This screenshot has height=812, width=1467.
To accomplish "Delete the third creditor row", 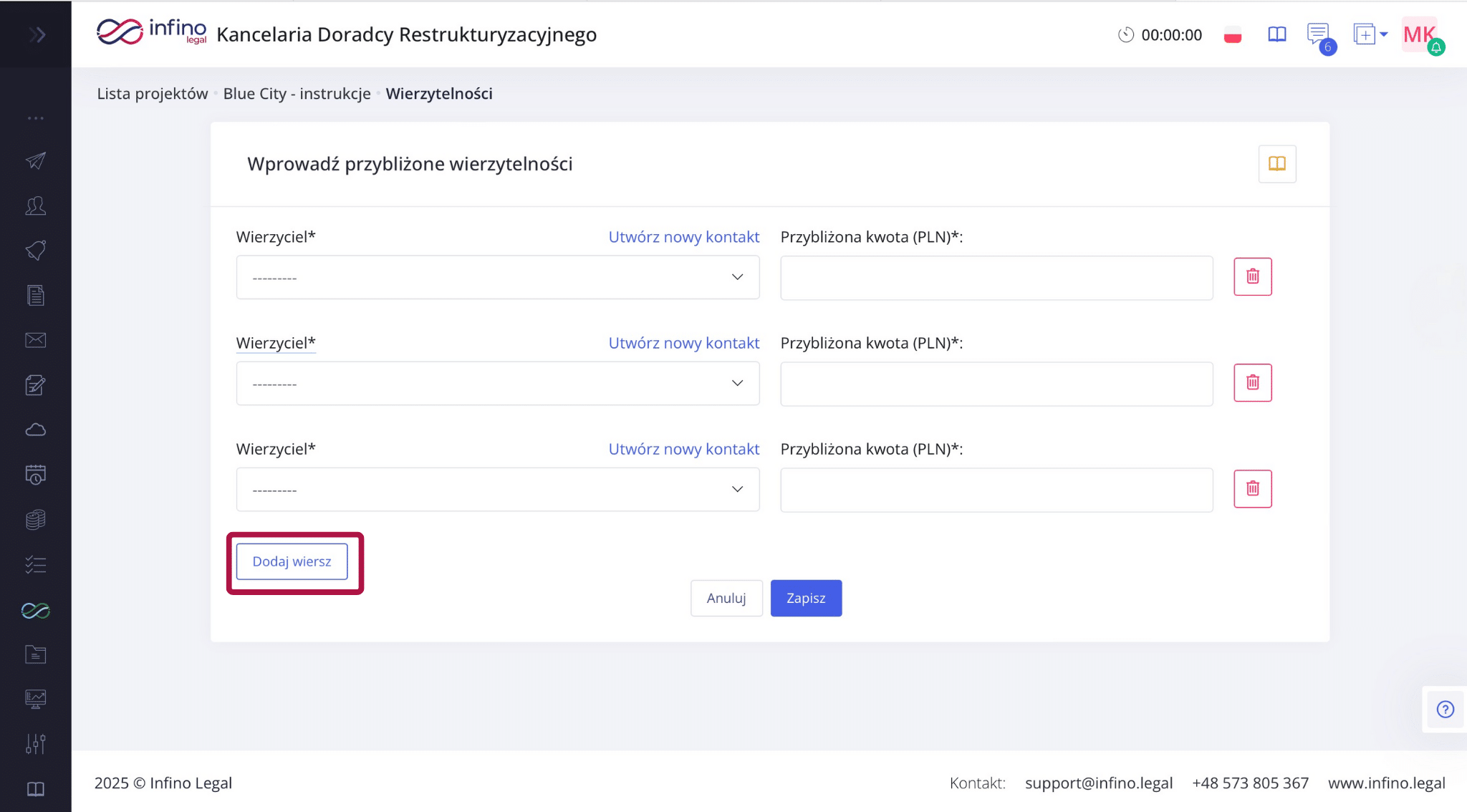I will pyautogui.click(x=1252, y=489).
